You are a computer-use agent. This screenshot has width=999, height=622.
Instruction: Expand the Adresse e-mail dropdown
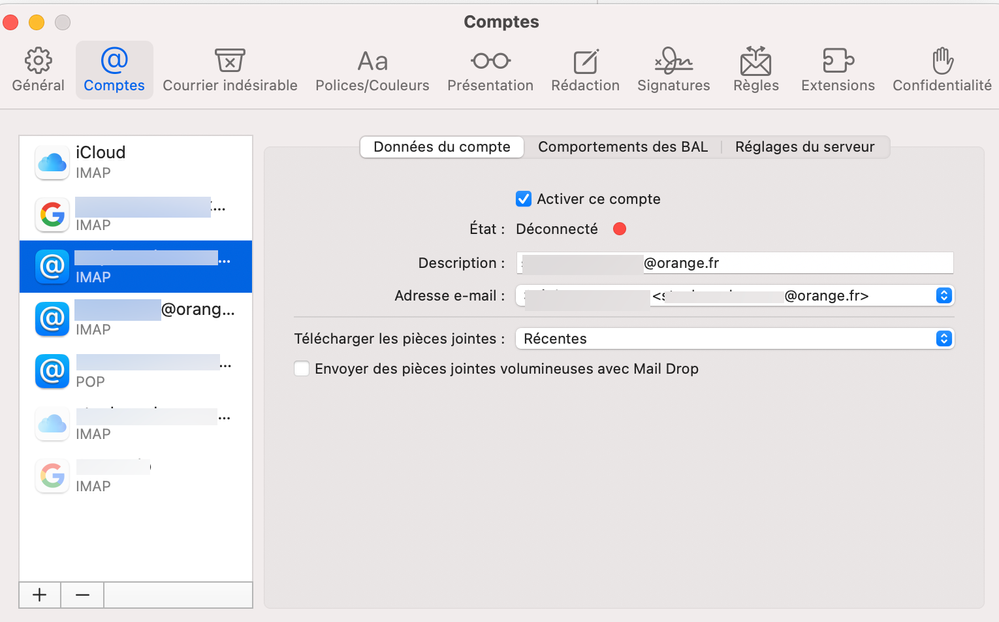coord(943,296)
